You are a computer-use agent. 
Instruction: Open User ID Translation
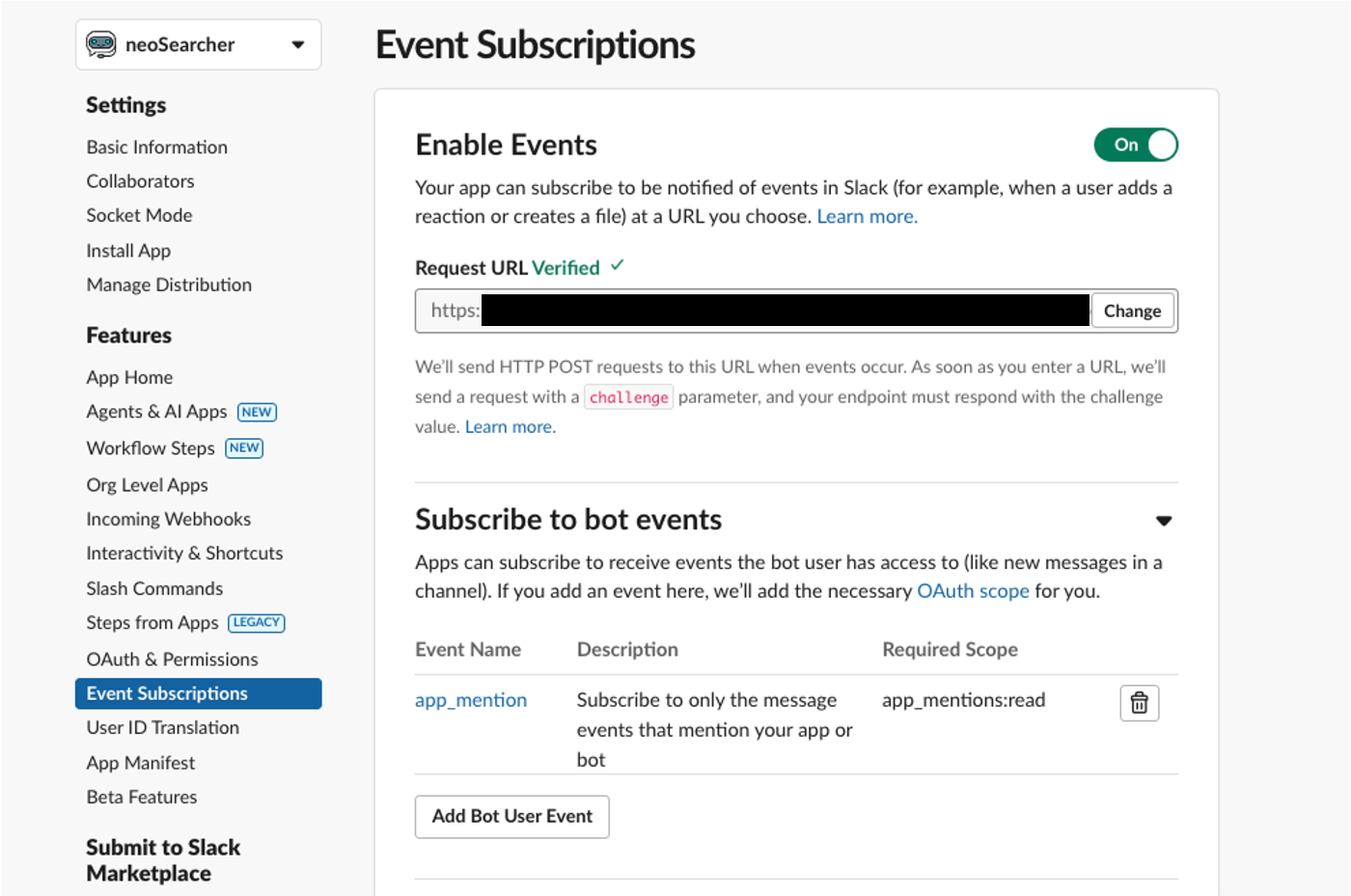click(162, 728)
